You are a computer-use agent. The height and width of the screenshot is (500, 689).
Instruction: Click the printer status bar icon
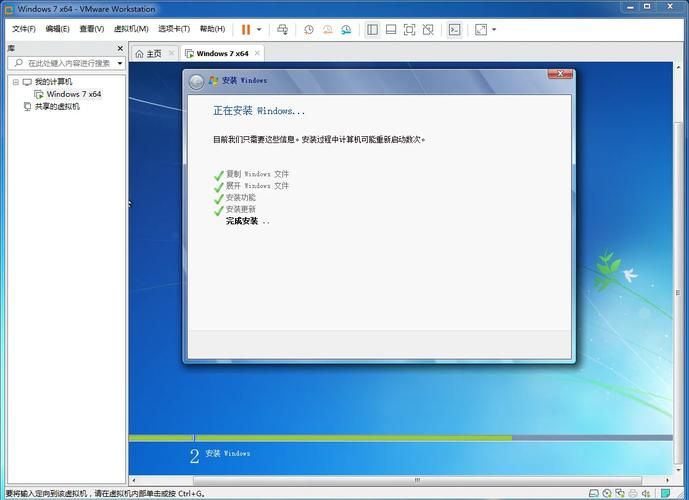tap(633, 493)
